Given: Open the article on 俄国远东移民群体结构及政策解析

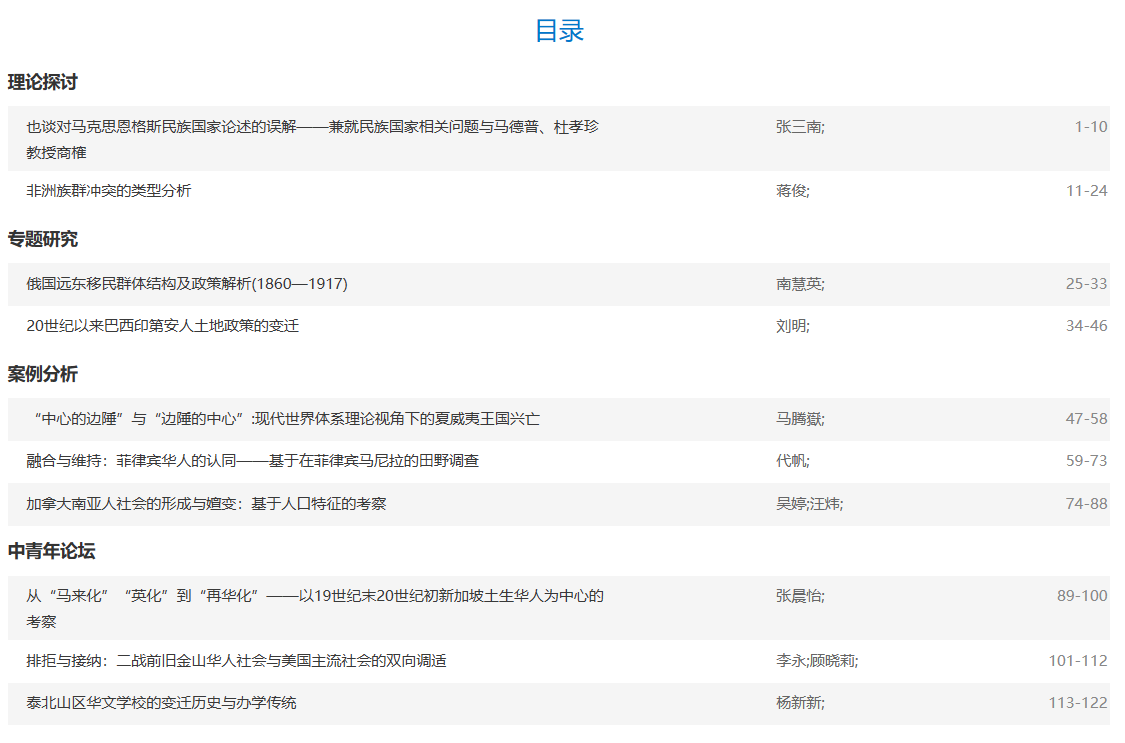Looking at the screenshot, I should (187, 284).
